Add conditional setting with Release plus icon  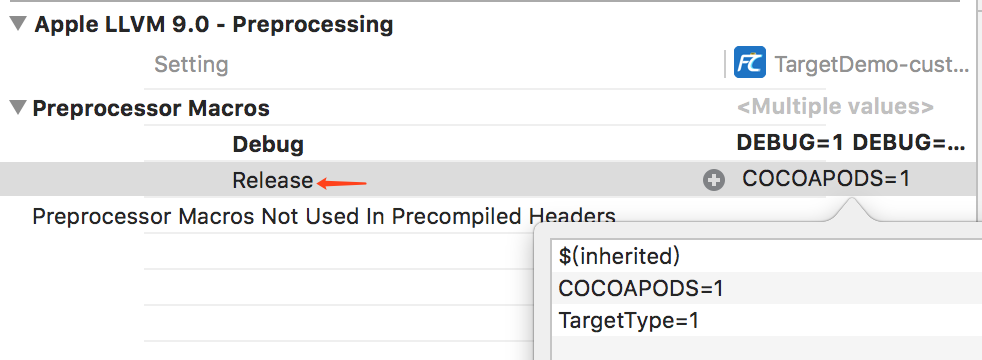713,180
